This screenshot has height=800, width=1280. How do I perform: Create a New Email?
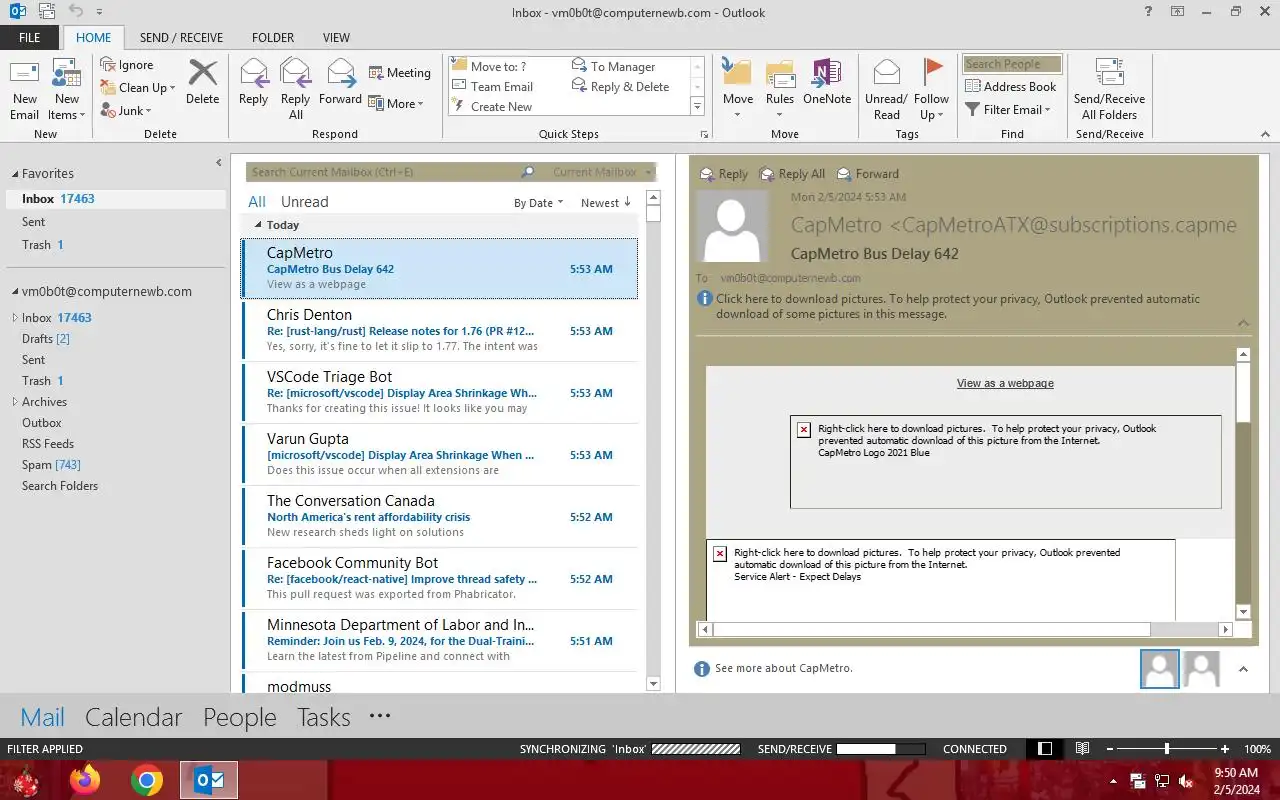tap(24, 89)
